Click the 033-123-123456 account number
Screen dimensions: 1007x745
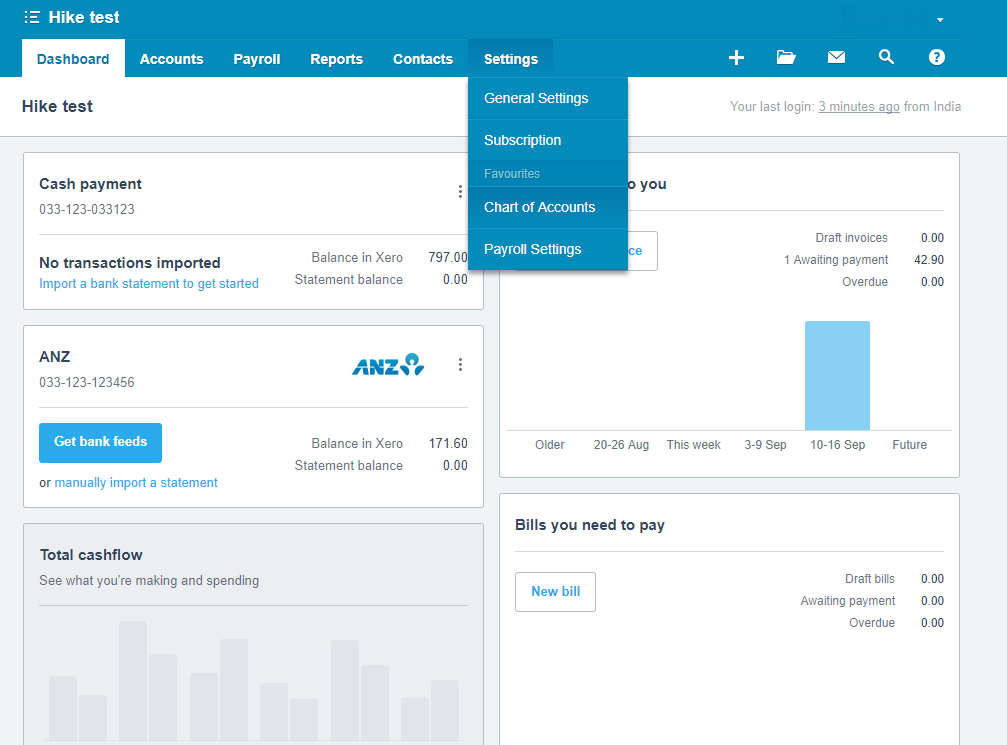point(87,382)
